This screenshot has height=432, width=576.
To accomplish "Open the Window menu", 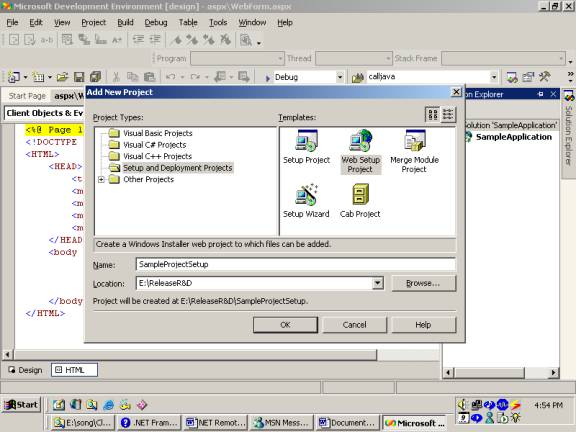I will [252, 22].
